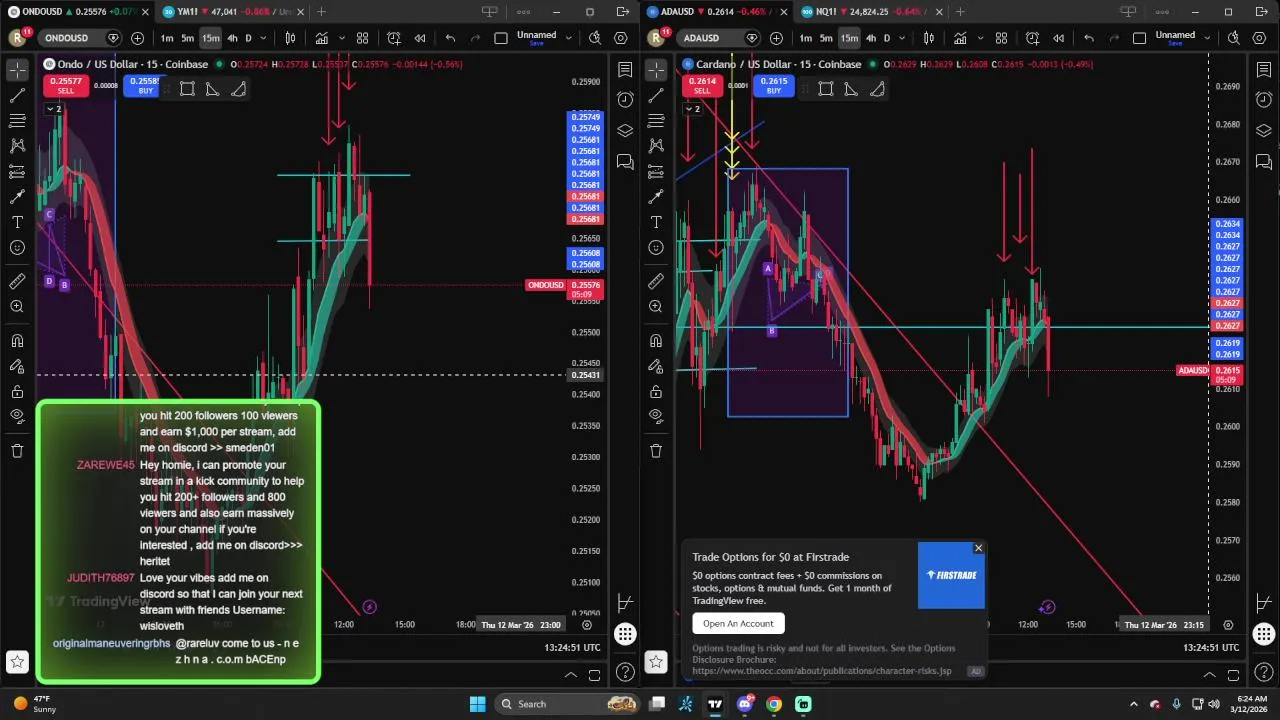Viewport: 1280px width, 720px height.
Task: Toggle hide all drawings eye in ONDOUSD sidebar
Action: [x=17, y=416]
